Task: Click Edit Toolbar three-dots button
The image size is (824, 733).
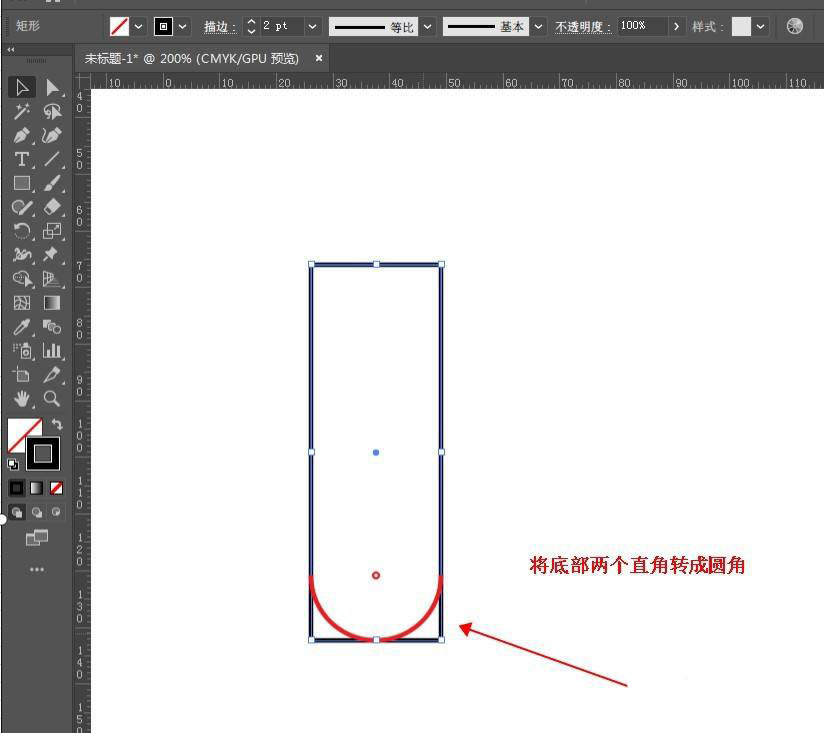Action: click(x=37, y=570)
